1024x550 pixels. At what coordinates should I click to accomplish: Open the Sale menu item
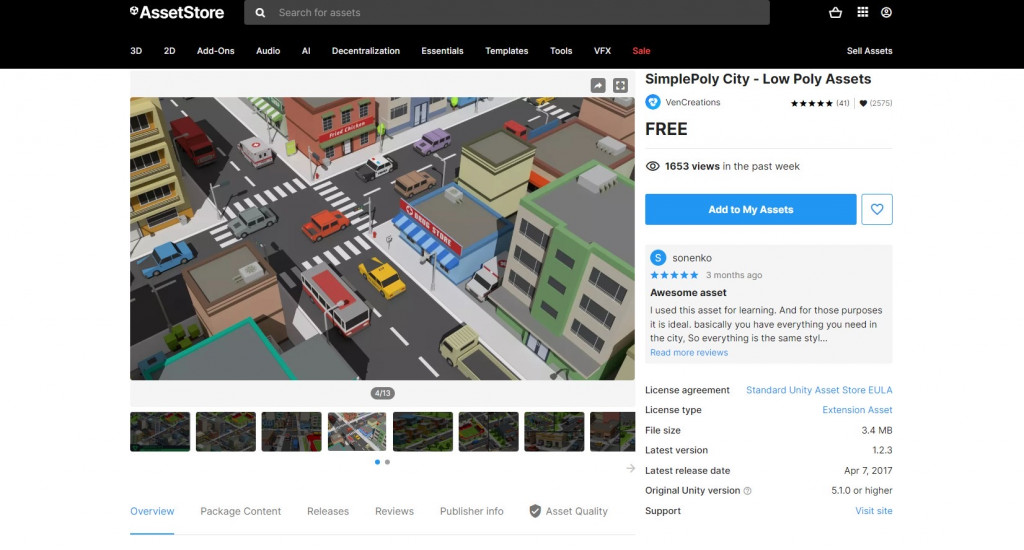coord(641,50)
